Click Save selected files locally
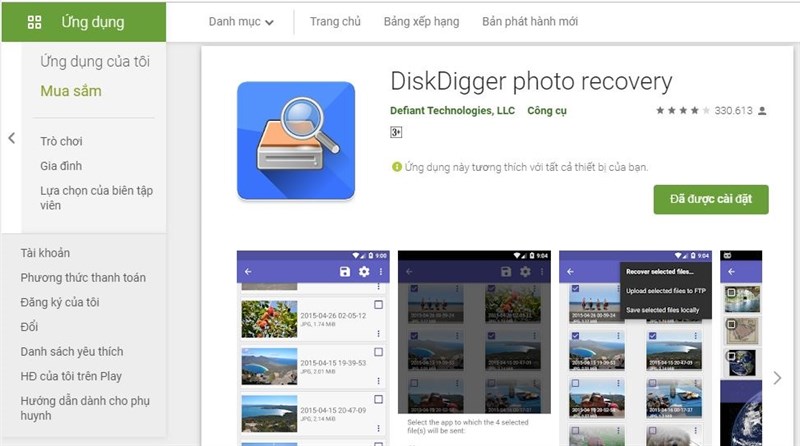The width and height of the screenshot is (800, 446). (662, 310)
